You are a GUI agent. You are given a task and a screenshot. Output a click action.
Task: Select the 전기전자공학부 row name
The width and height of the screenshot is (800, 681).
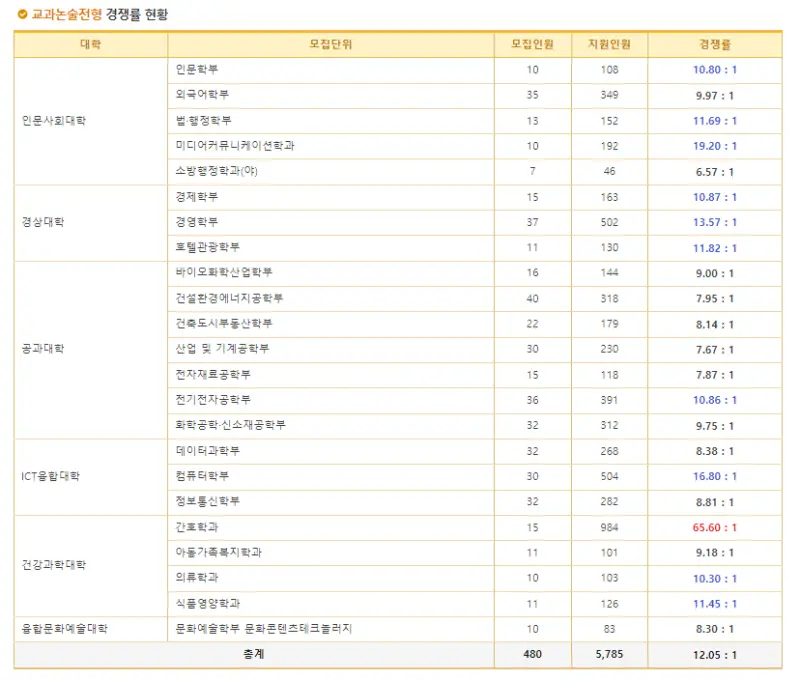click(x=213, y=400)
